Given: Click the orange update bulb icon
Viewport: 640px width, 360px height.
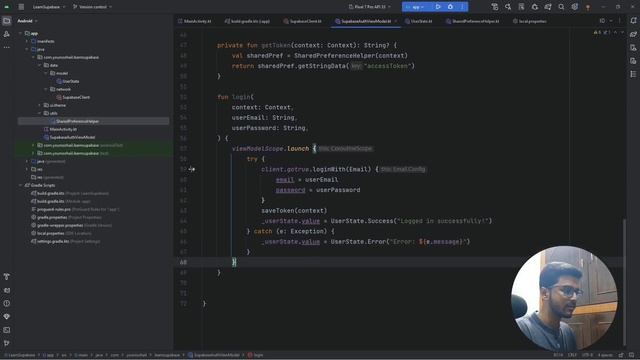Looking at the screenshot, I should pyautogui.click(x=588, y=7).
